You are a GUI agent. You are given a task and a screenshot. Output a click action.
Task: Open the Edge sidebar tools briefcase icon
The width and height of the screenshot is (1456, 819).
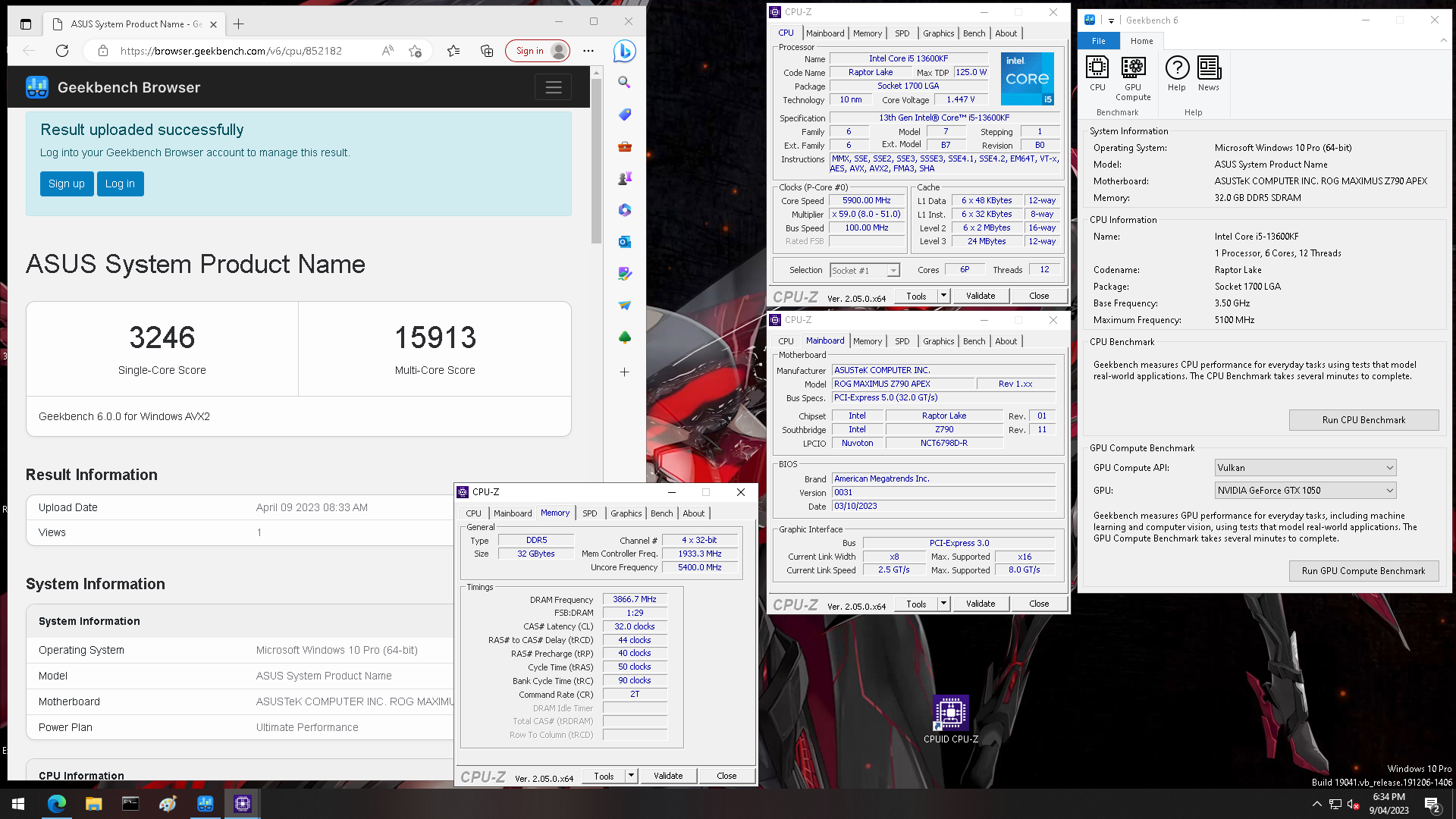click(x=624, y=146)
